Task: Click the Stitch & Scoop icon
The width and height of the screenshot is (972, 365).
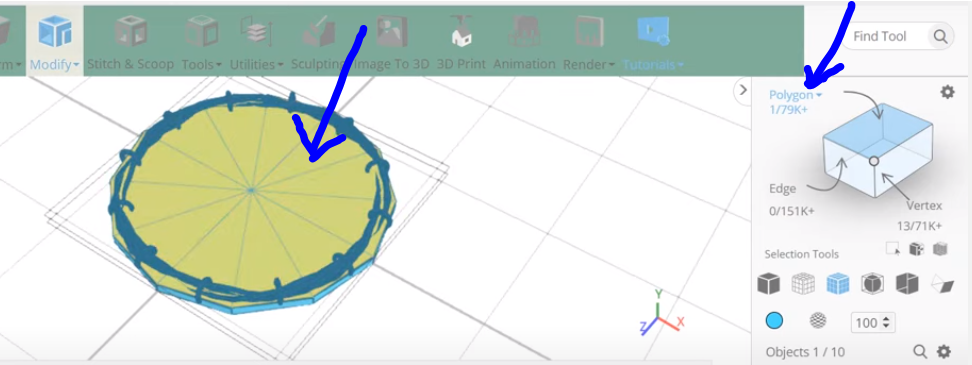Action: (130, 31)
